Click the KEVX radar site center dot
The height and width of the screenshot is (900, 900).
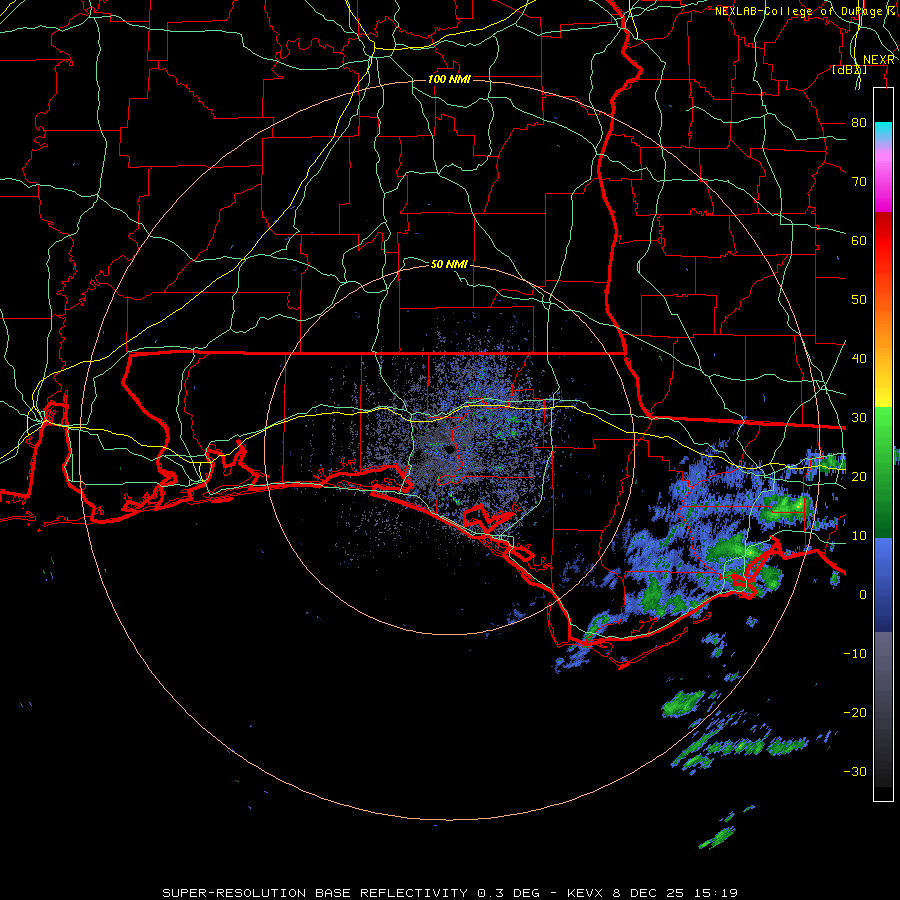pos(448,449)
